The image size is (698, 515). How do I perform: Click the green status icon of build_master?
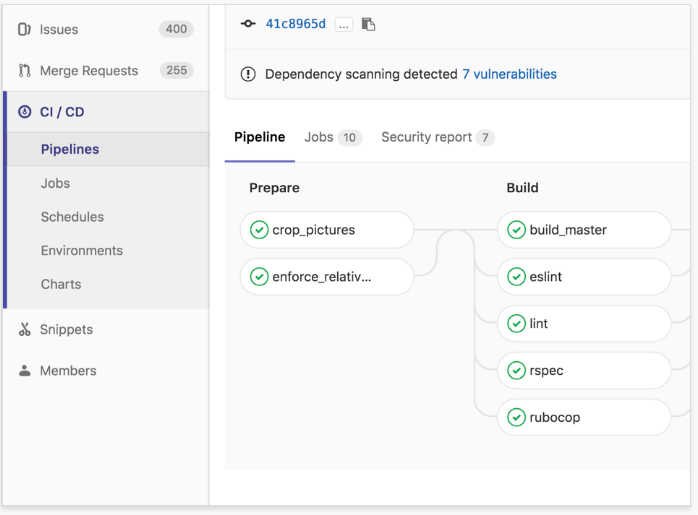pyautogui.click(x=516, y=230)
